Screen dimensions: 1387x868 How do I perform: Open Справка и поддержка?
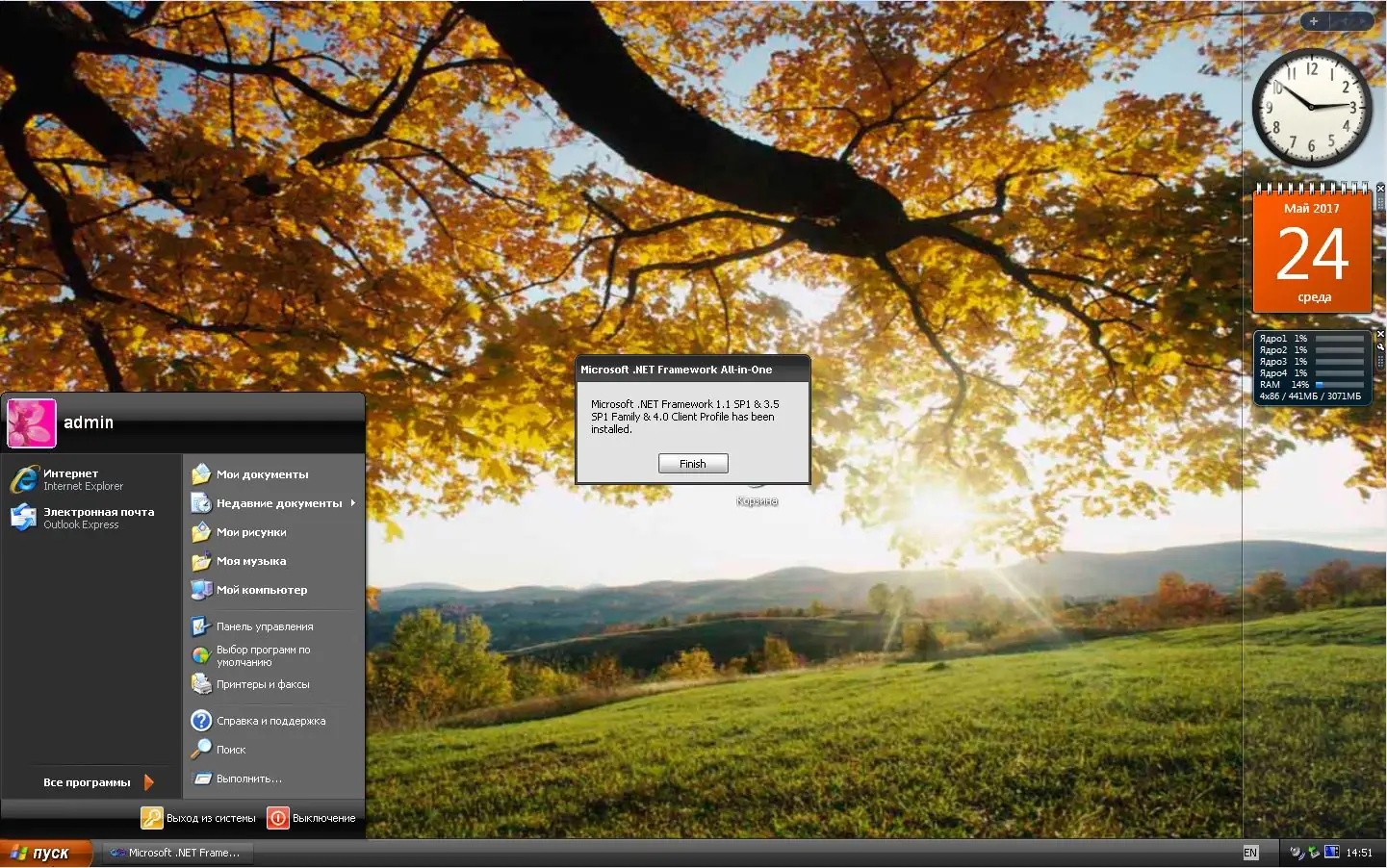point(271,720)
